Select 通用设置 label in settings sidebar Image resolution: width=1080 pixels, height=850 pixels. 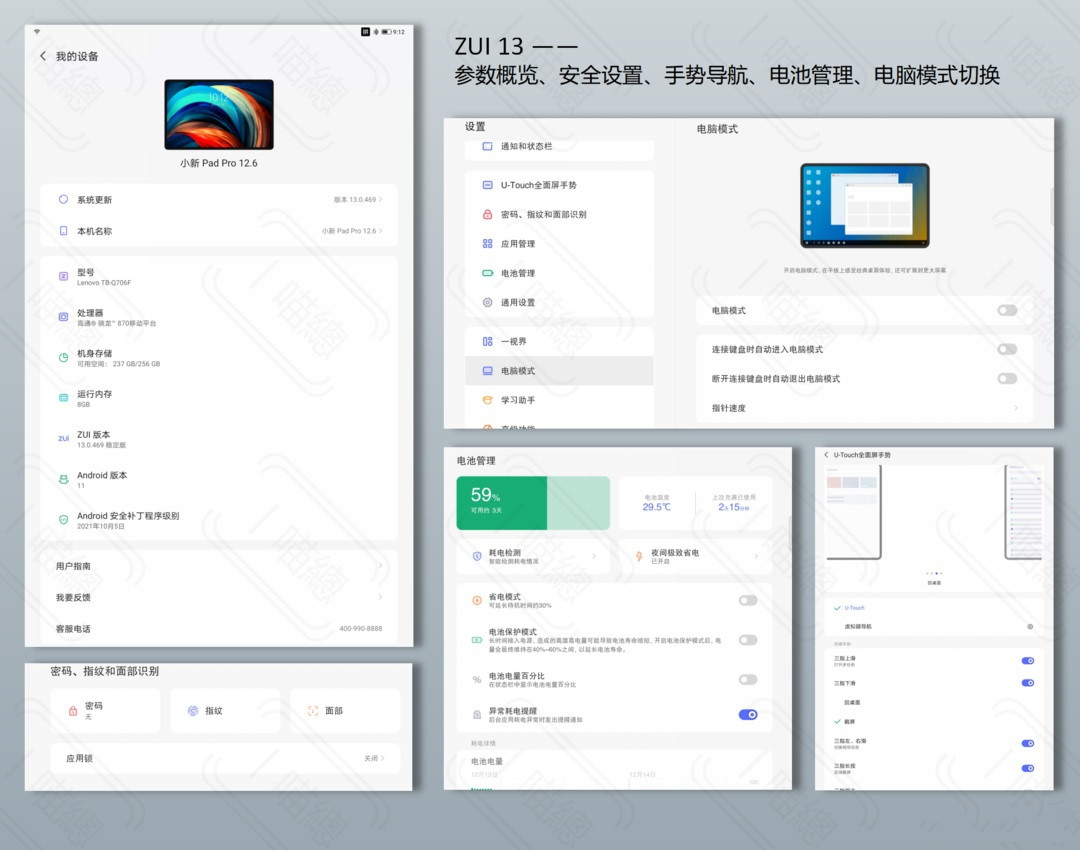[518, 302]
